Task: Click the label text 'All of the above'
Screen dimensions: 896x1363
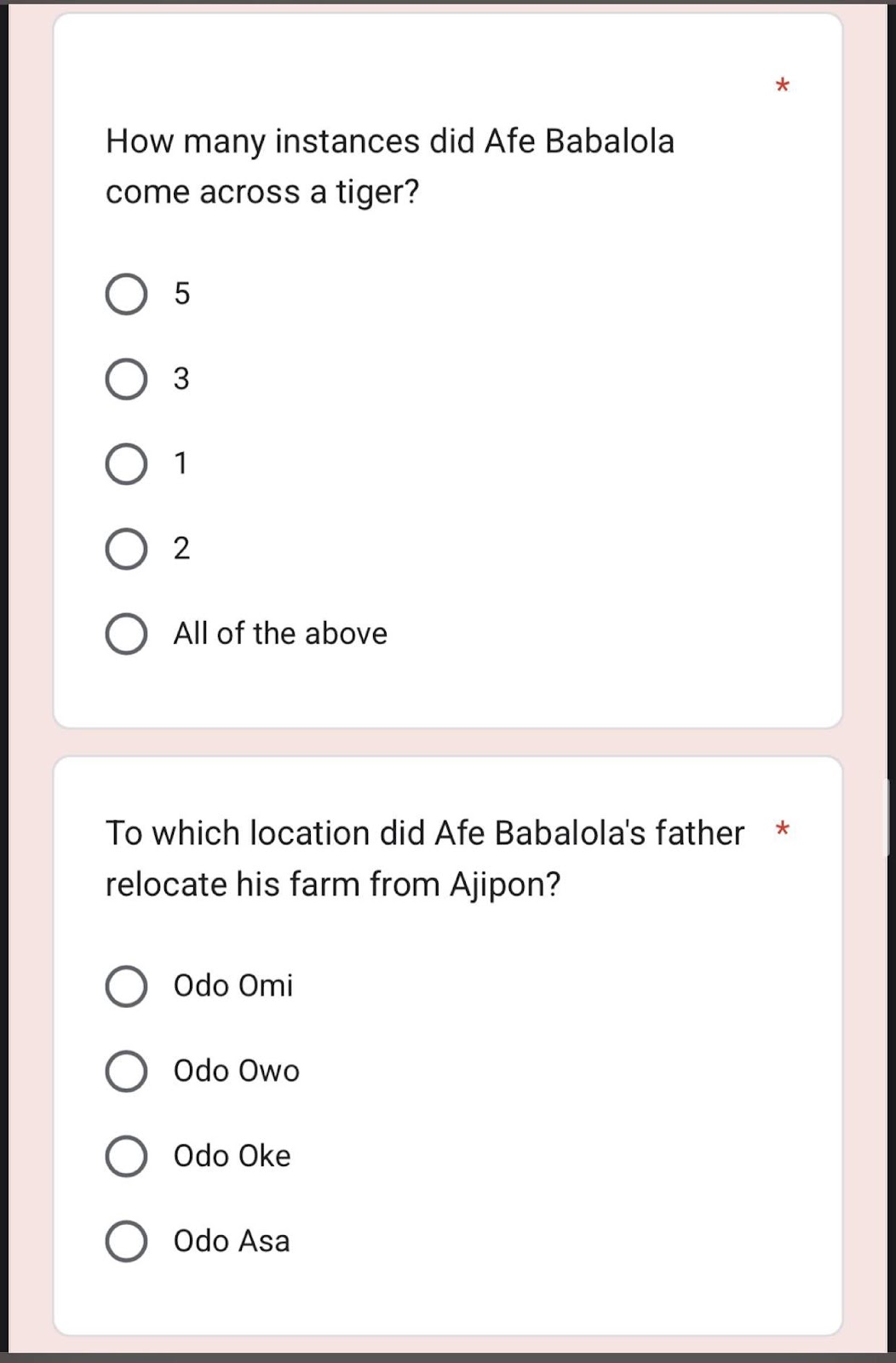Action: (x=280, y=634)
